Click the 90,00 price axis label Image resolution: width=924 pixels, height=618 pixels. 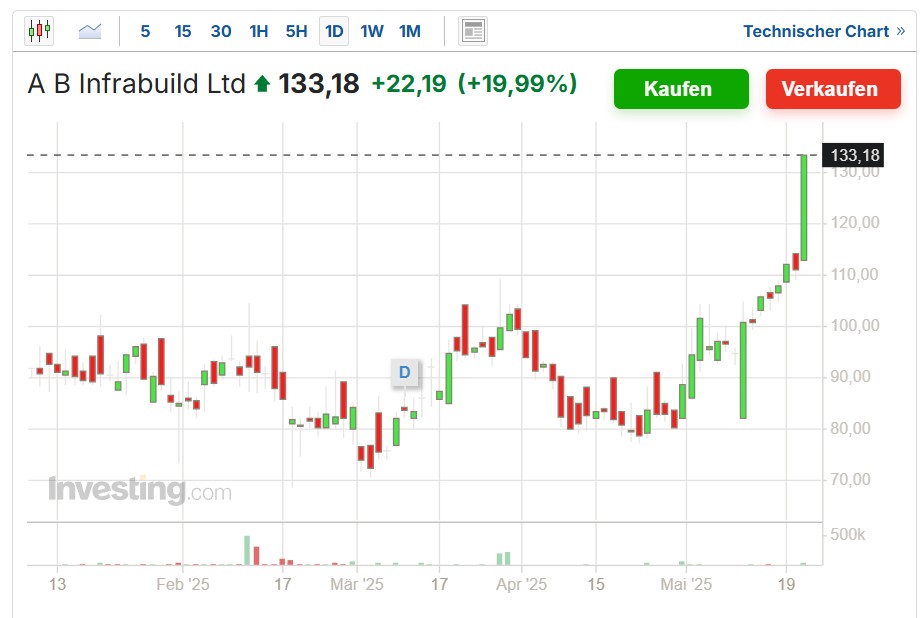point(850,377)
